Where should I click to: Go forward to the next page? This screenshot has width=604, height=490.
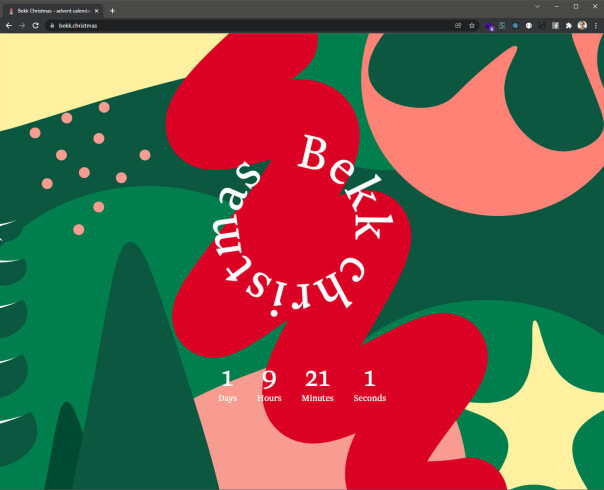(x=22, y=25)
